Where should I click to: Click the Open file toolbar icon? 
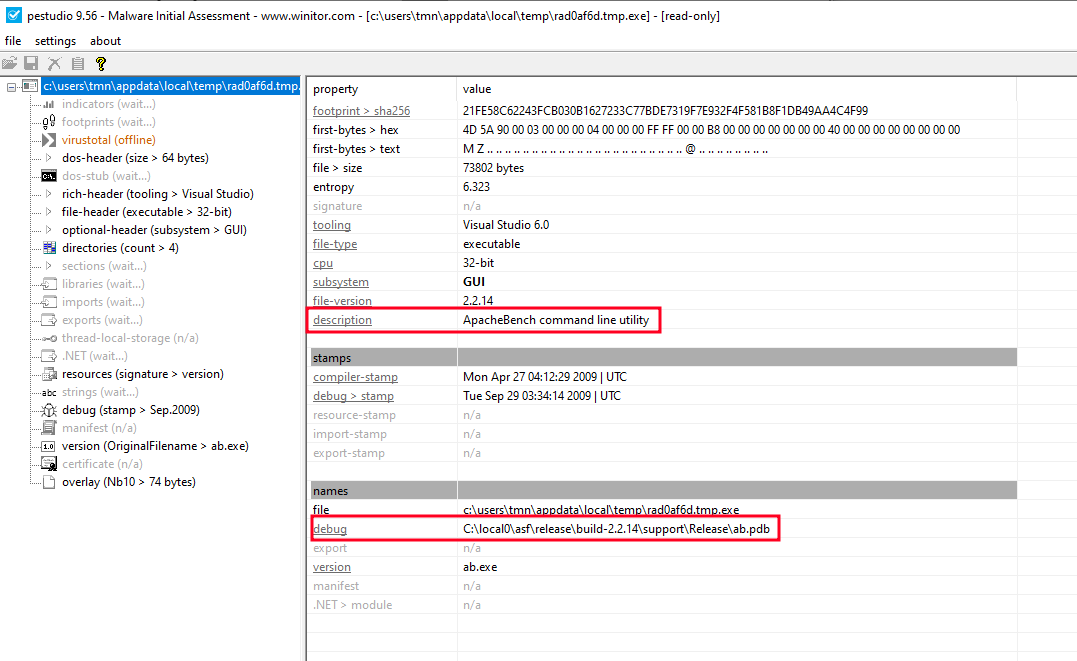[10, 62]
